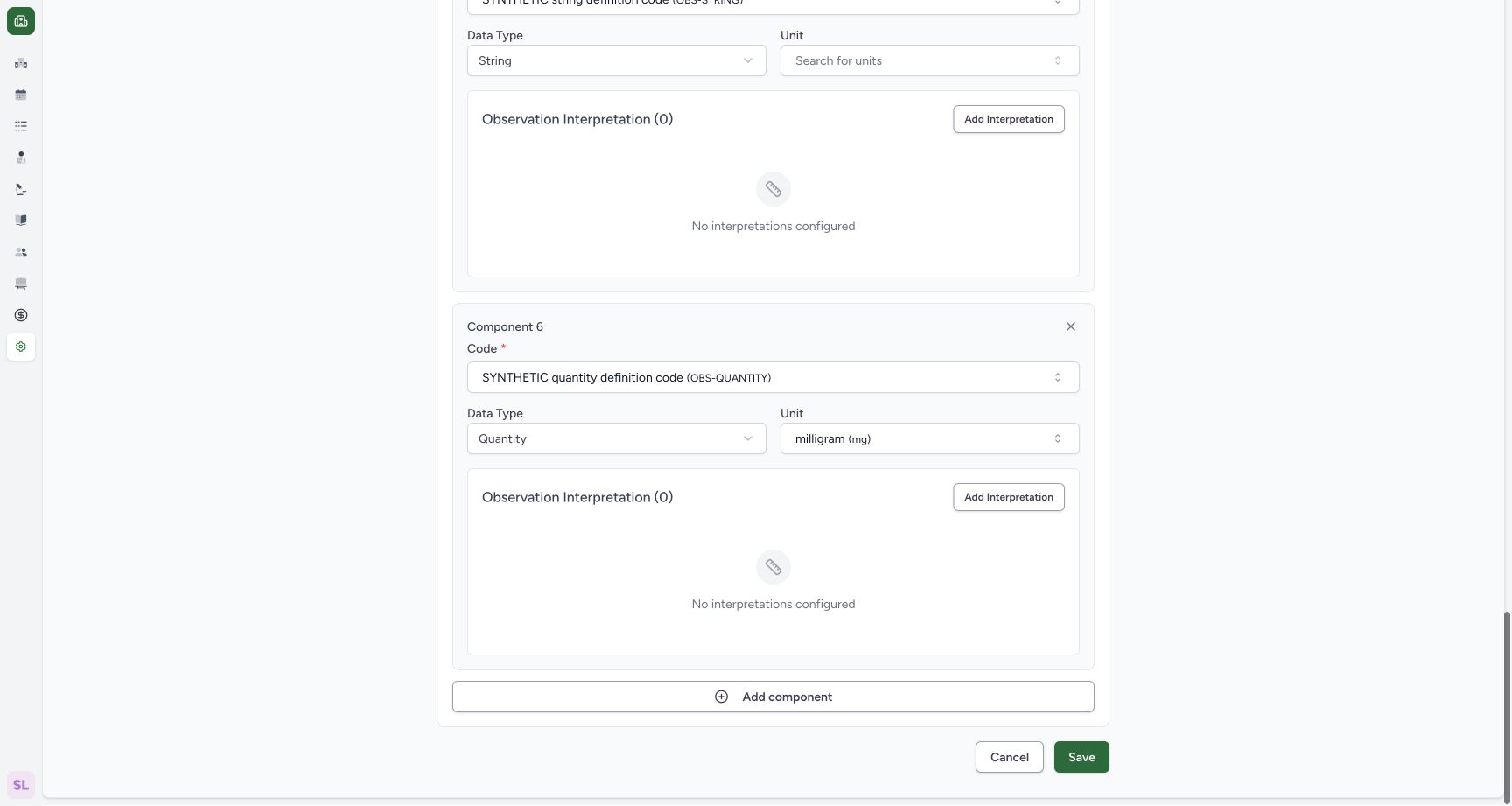The height and width of the screenshot is (806, 1512).
Task: Click the green hospital logo icon
Action: pyautogui.click(x=21, y=21)
